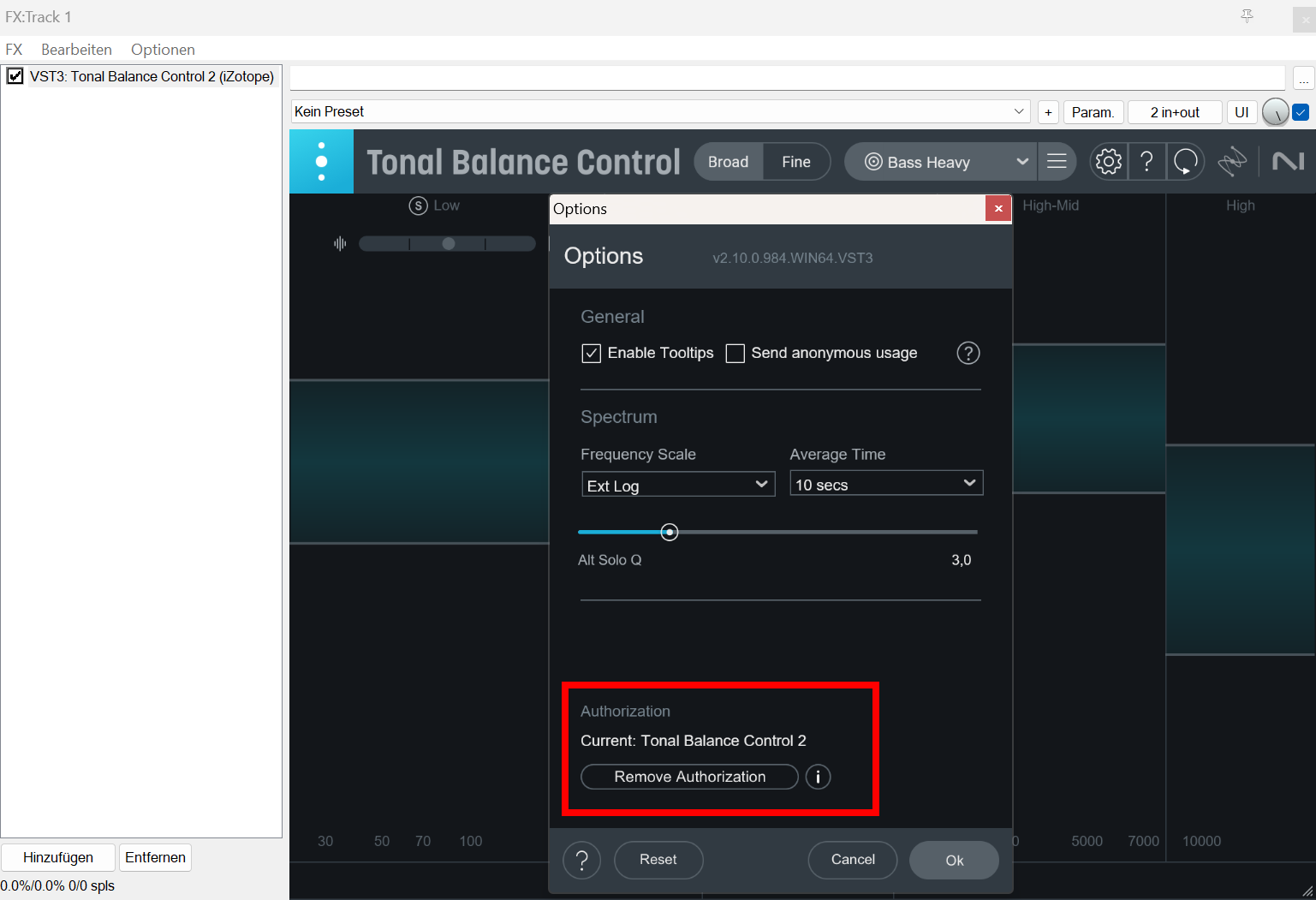Switch to Fine view

click(x=796, y=162)
